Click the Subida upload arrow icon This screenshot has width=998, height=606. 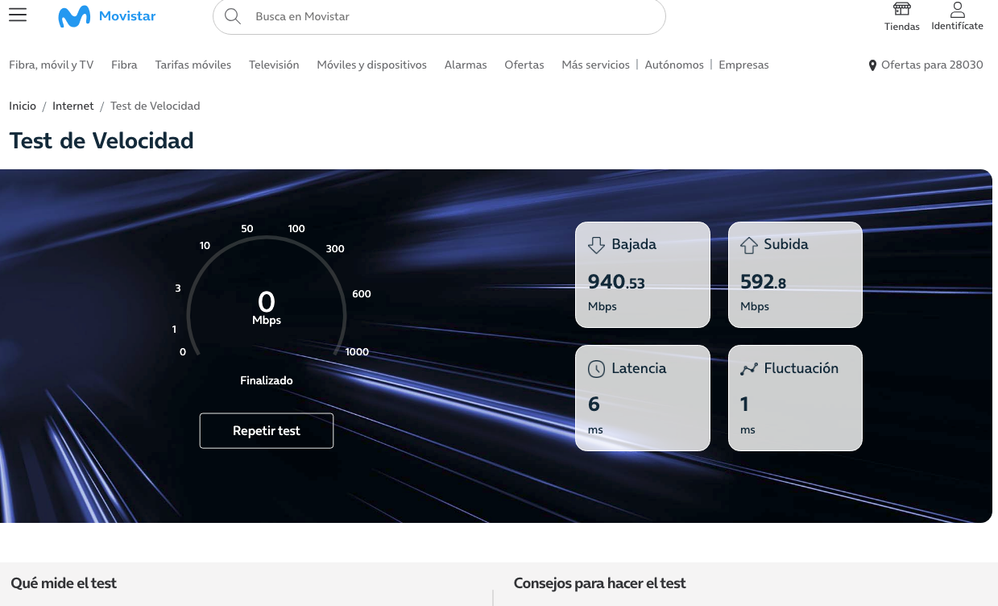748,245
